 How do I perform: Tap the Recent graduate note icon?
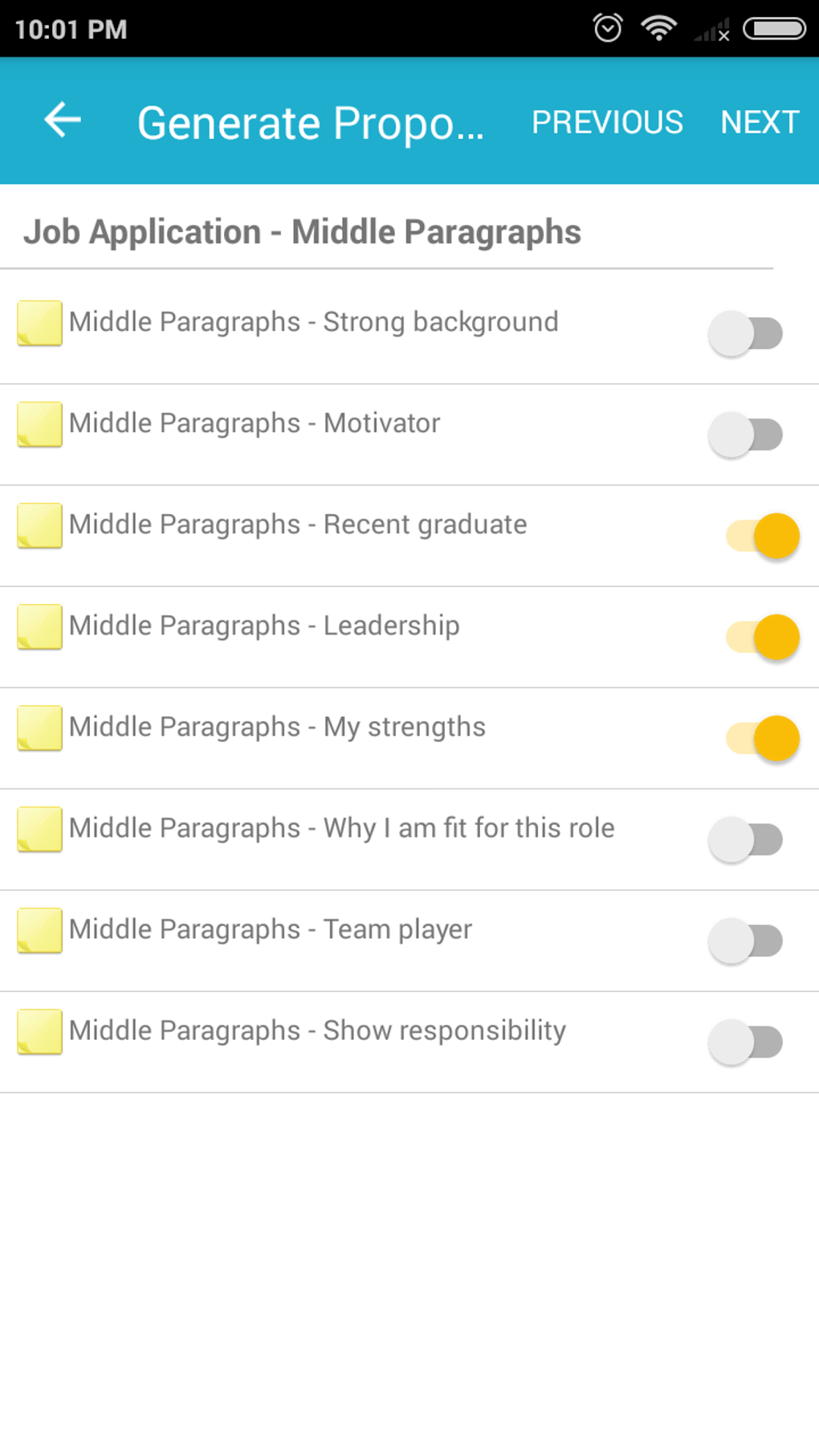click(39, 525)
